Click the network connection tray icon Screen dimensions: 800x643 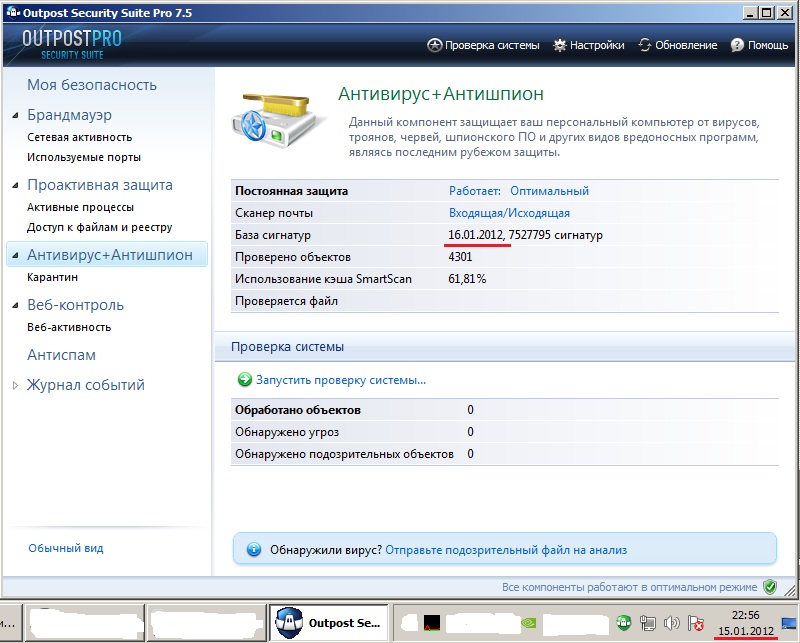coord(647,623)
